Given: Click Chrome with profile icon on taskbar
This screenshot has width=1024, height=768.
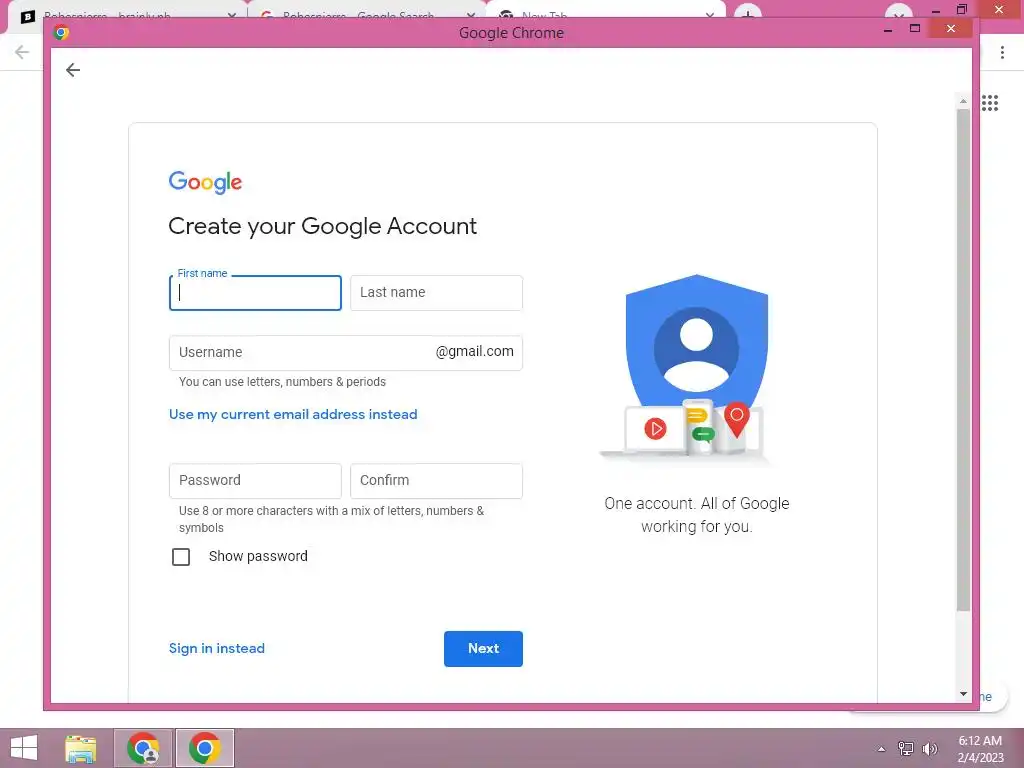Looking at the screenshot, I should point(144,748).
